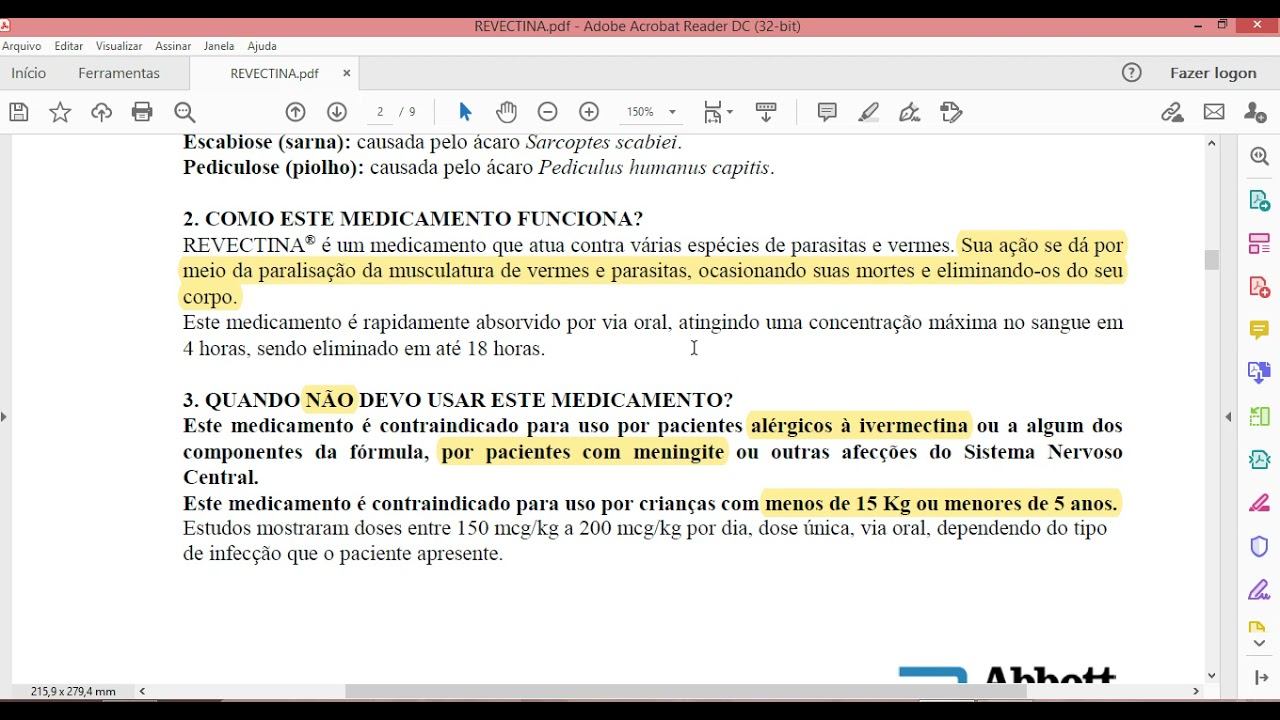This screenshot has height=720, width=1280.
Task: Select the highlighter pen tool
Action: tap(868, 112)
